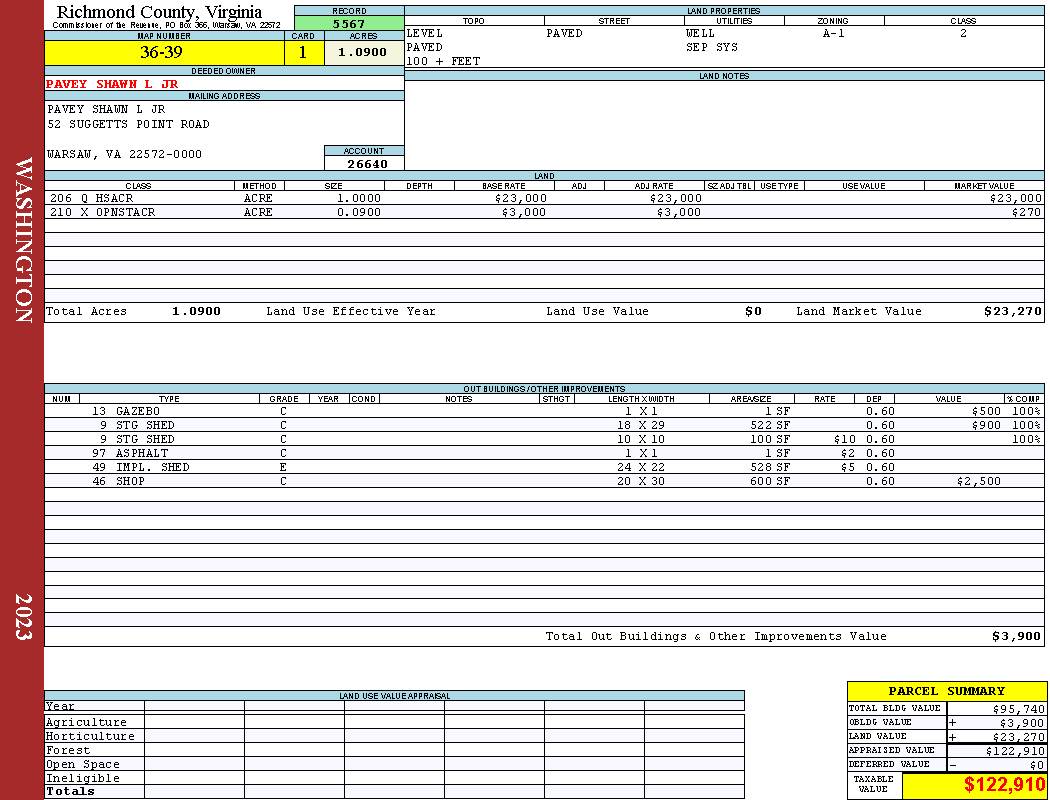Click Land Market Value total $23,270
This screenshot has height=800, width=1050.
pos(1013,311)
